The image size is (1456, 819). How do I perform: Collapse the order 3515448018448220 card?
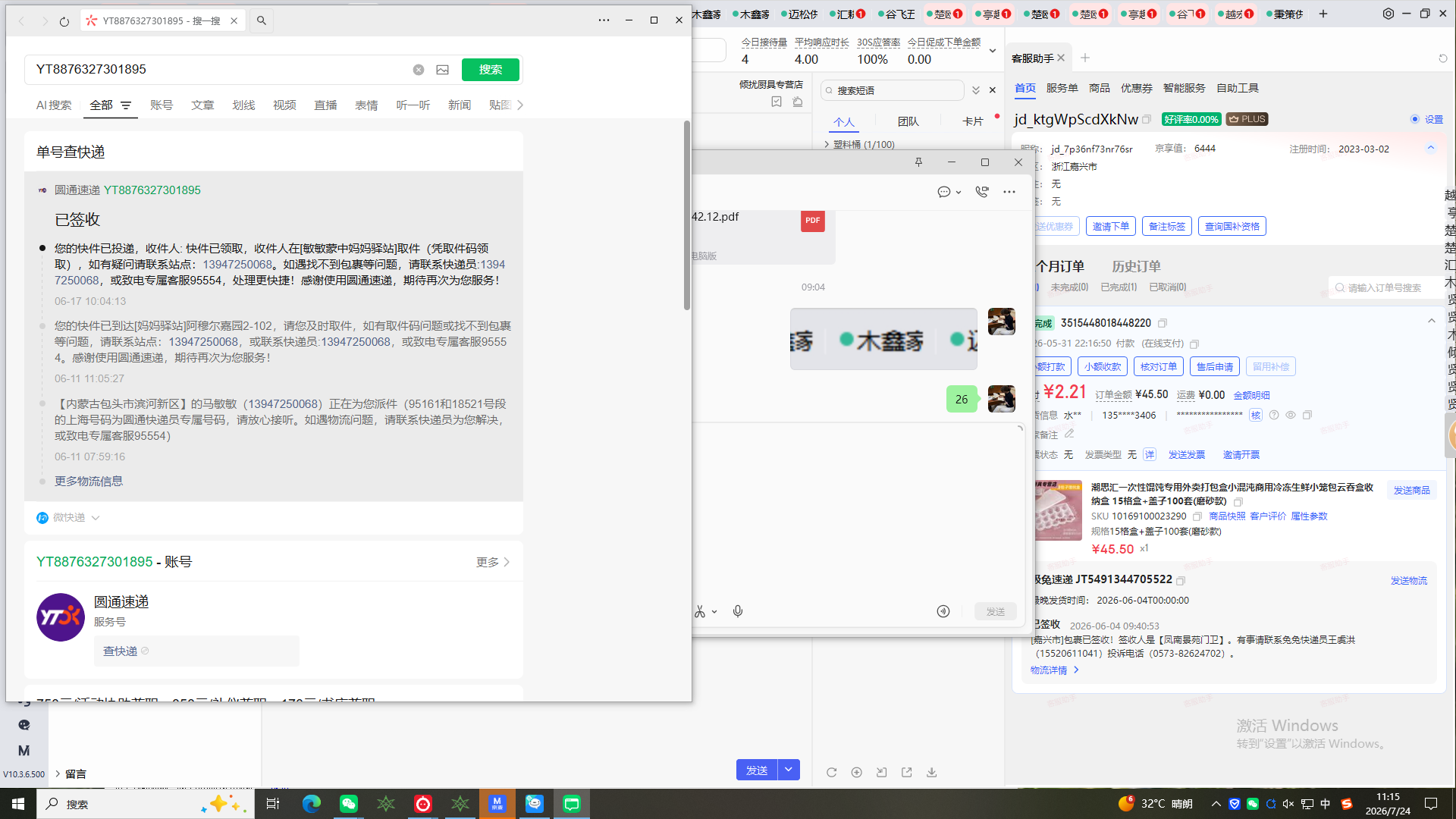tap(1432, 322)
